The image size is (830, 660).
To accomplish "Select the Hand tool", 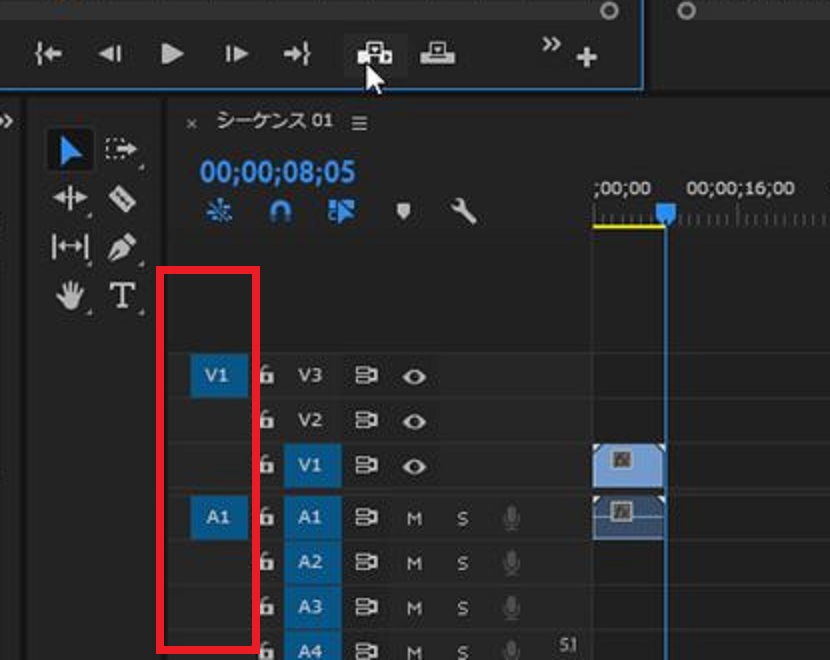I will [70, 295].
